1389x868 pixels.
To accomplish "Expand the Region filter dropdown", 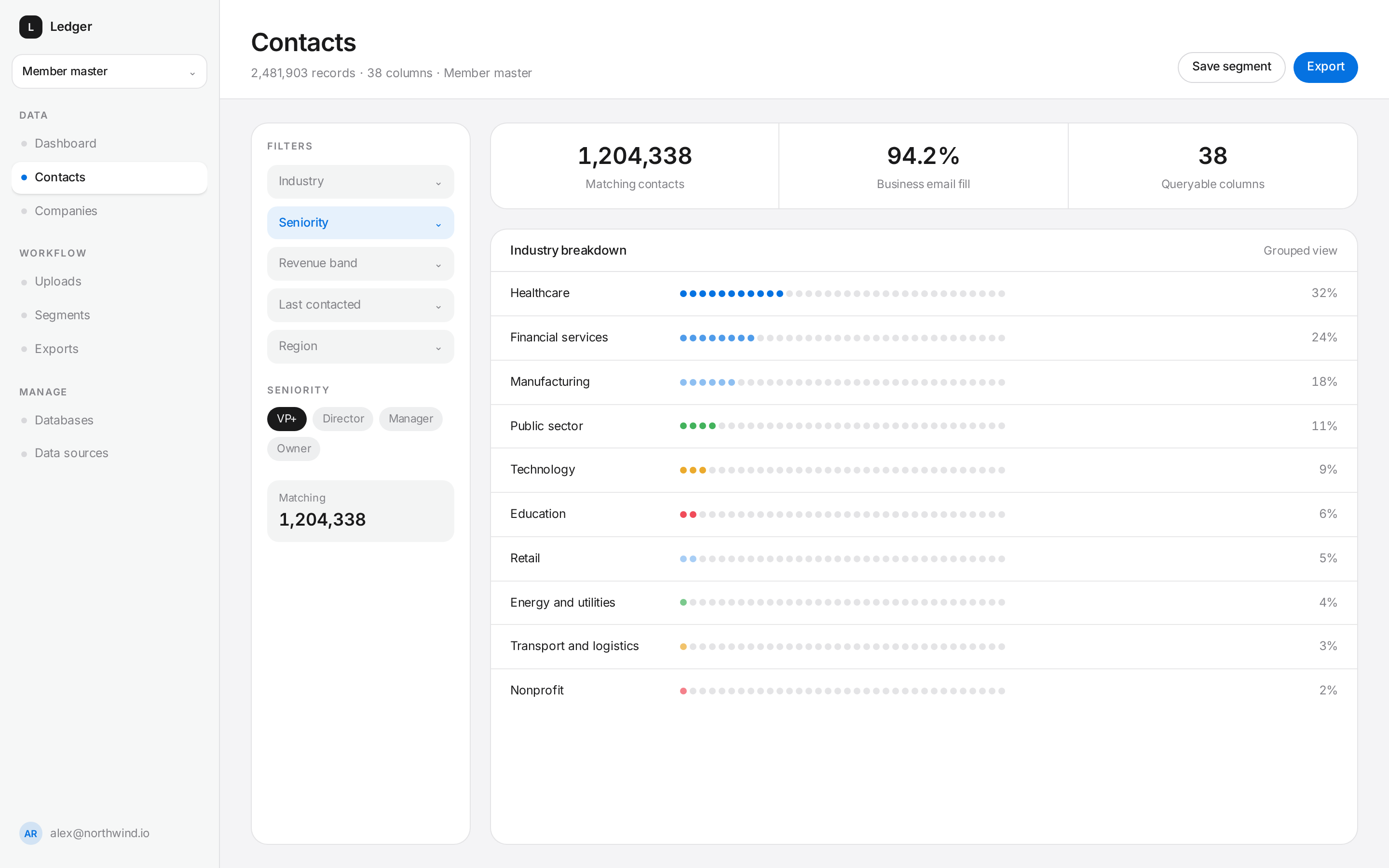I will (360, 346).
